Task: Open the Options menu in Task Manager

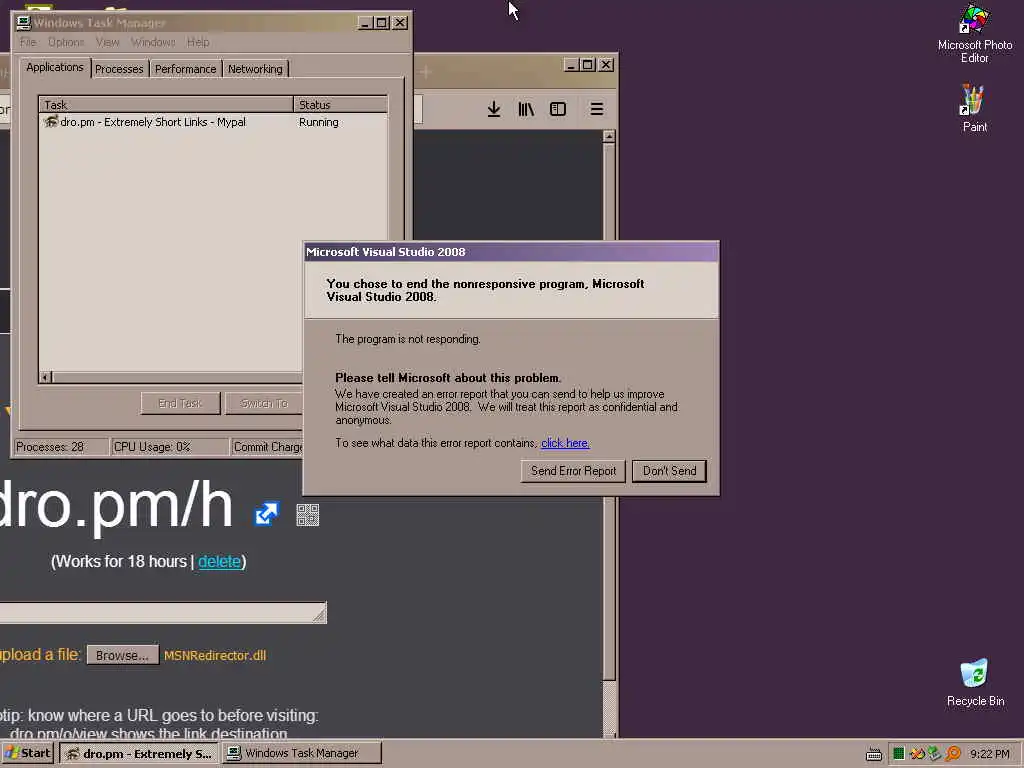Action: 66,42
